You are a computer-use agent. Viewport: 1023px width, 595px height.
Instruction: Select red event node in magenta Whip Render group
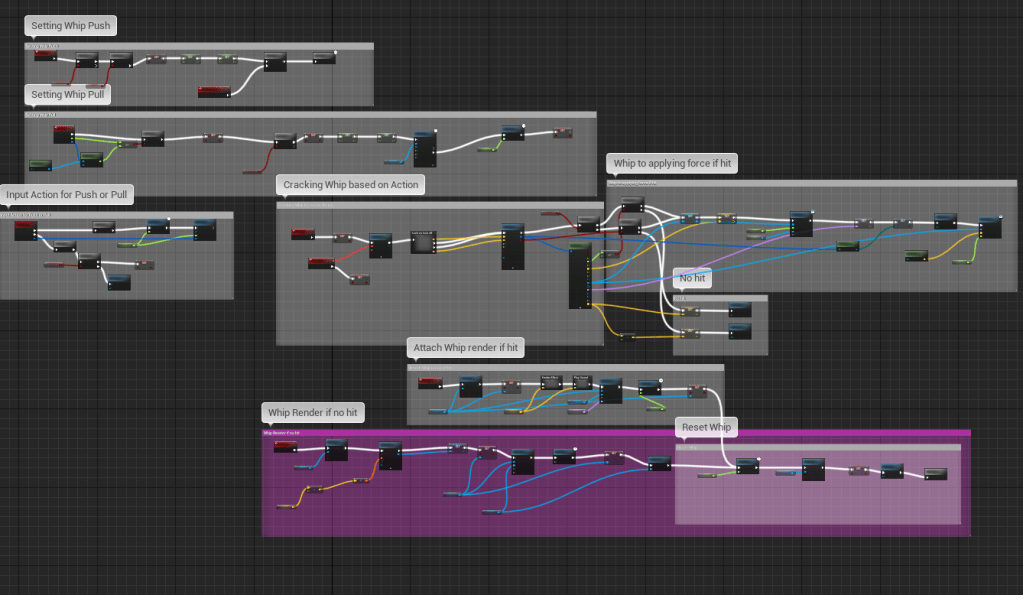[286, 446]
